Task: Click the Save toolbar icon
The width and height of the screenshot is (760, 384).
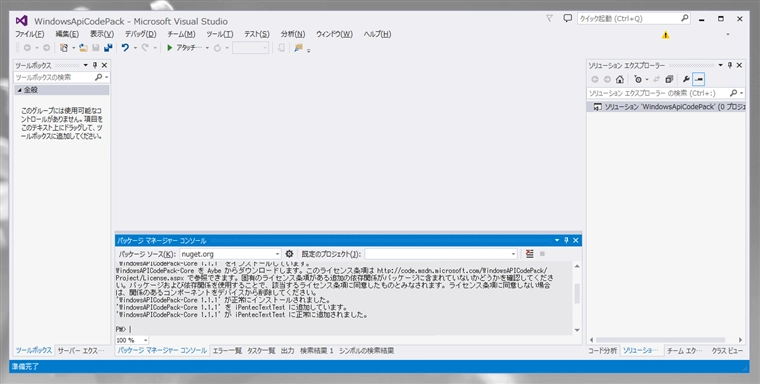Action: (96, 48)
